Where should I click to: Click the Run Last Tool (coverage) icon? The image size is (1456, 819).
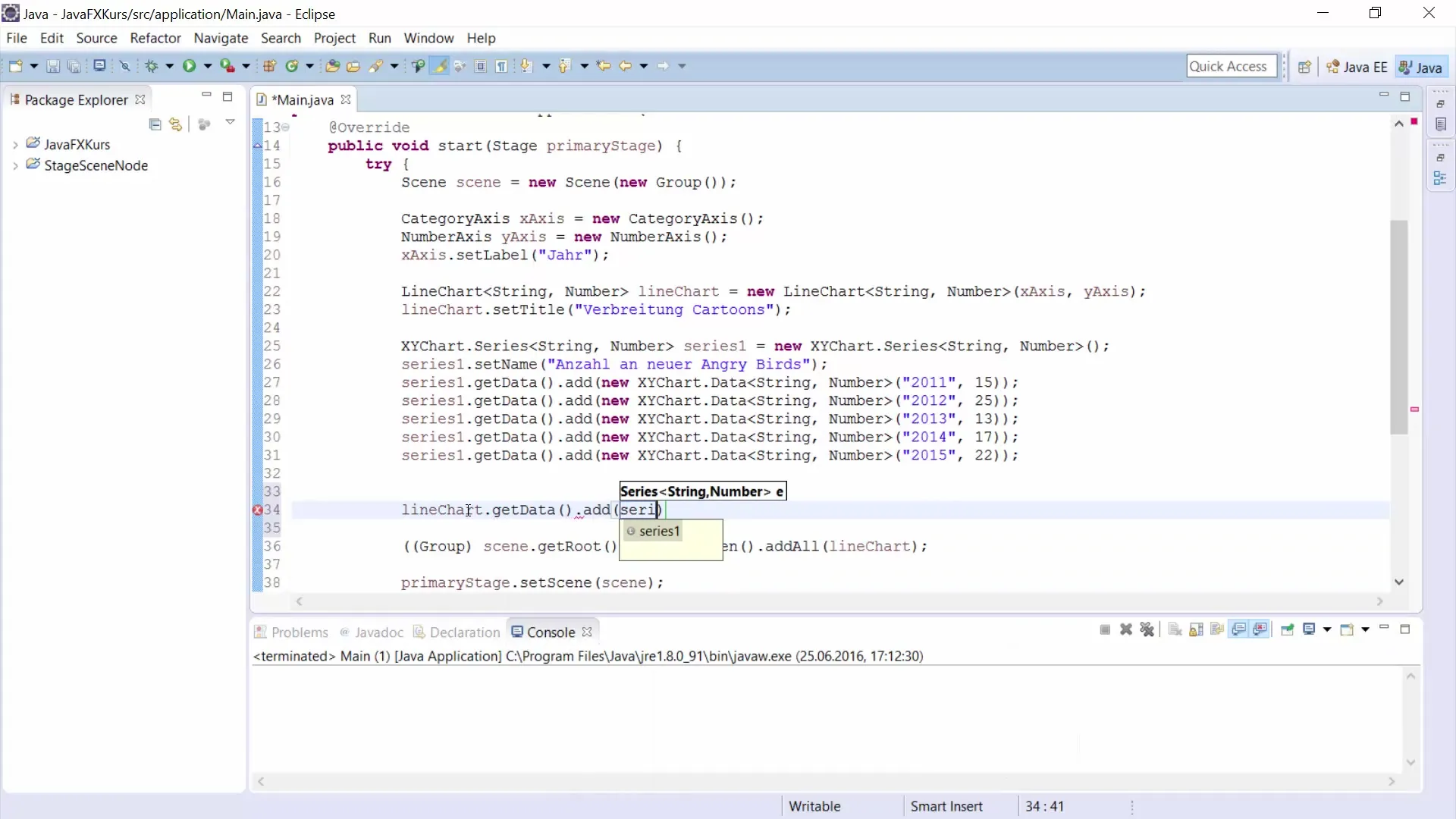pyautogui.click(x=227, y=67)
